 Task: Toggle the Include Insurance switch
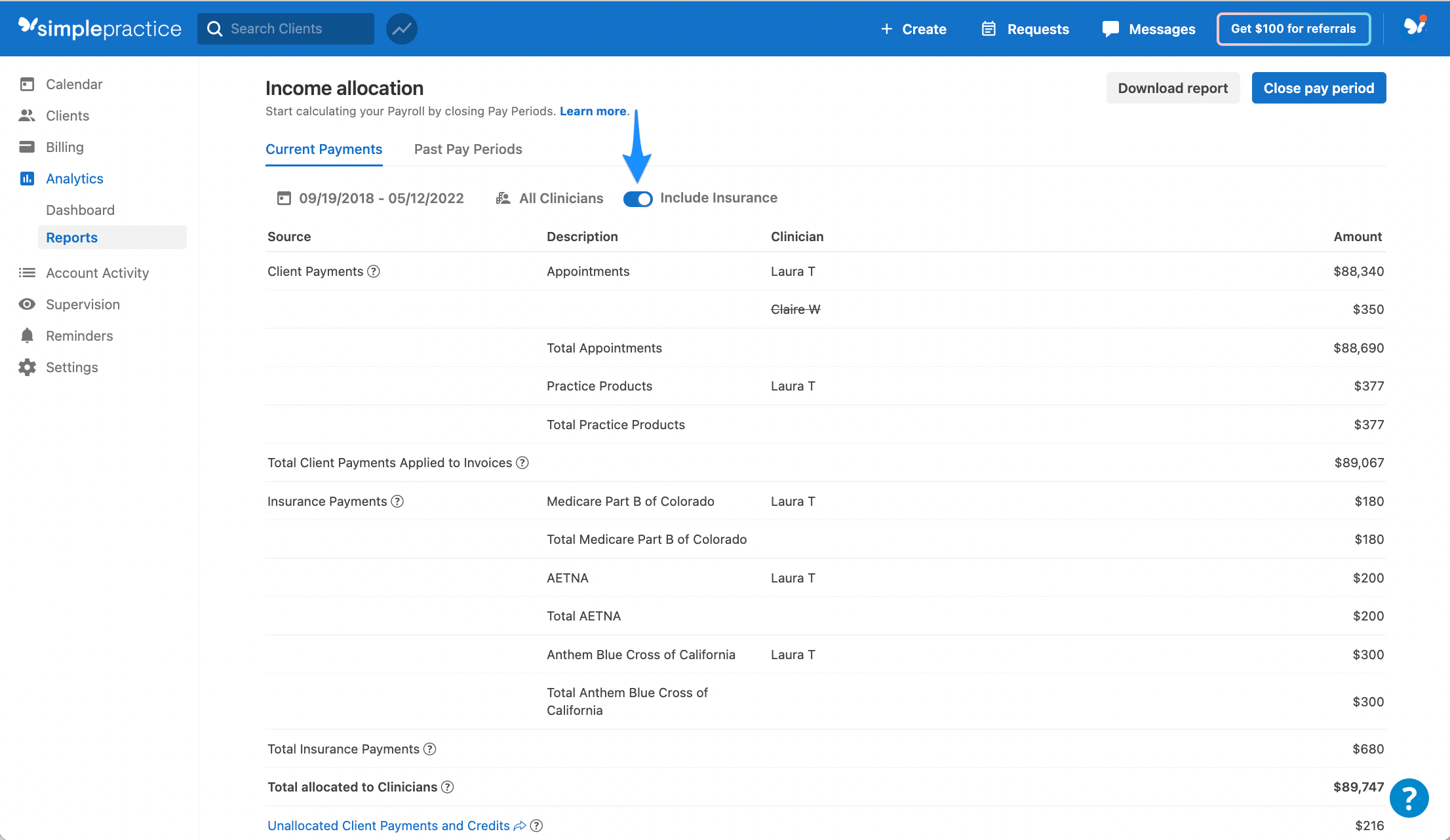pyautogui.click(x=638, y=199)
